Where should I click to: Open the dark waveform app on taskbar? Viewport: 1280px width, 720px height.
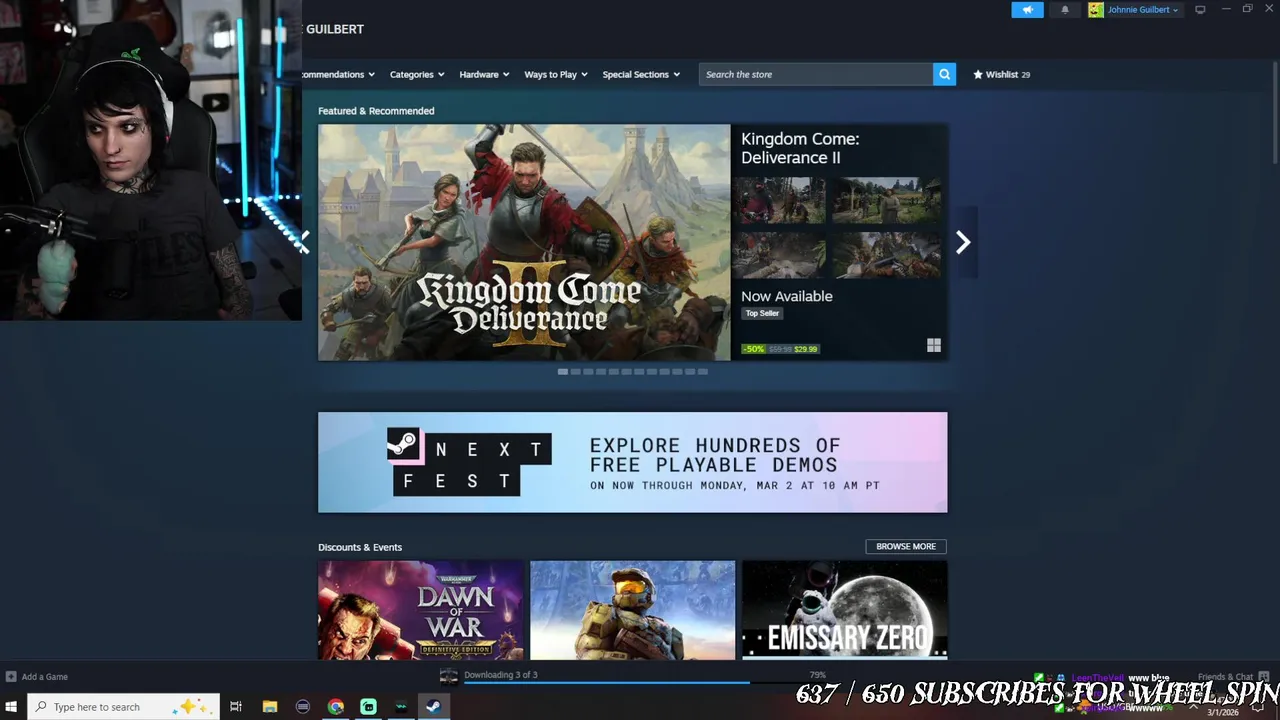pyautogui.click(x=401, y=707)
